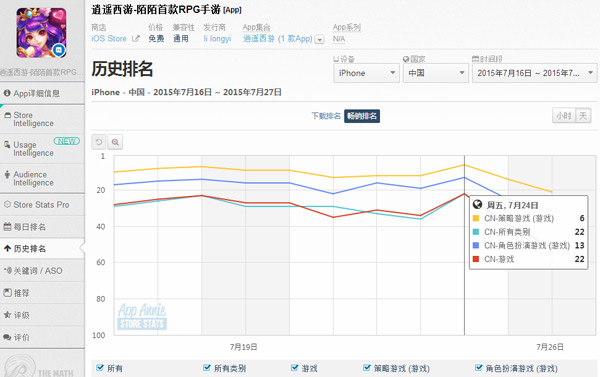Open Audience Intelligence in sidebar

tap(42, 178)
